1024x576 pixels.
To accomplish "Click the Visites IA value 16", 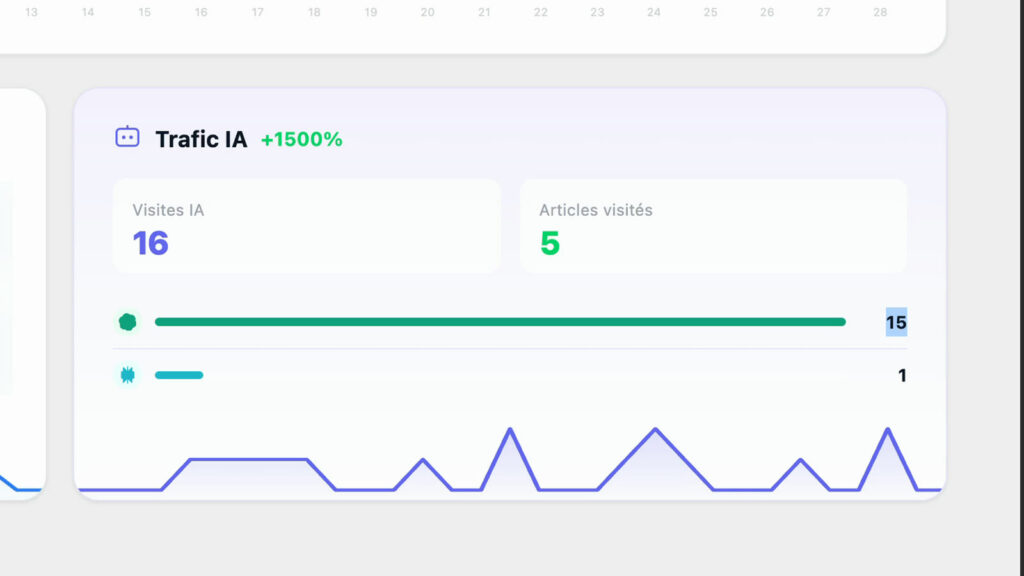I will (x=150, y=243).
